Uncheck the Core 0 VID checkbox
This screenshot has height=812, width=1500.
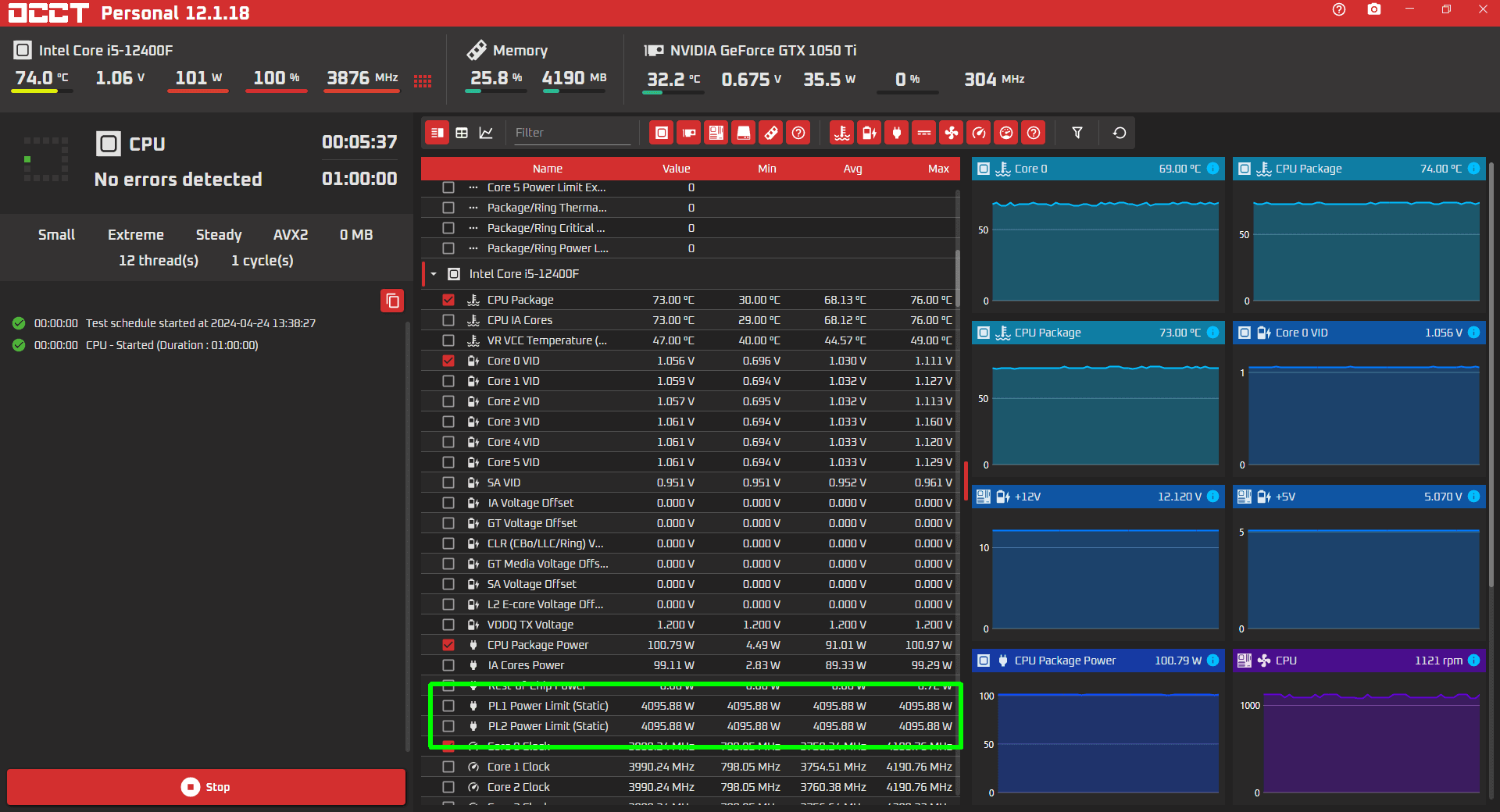coord(448,361)
